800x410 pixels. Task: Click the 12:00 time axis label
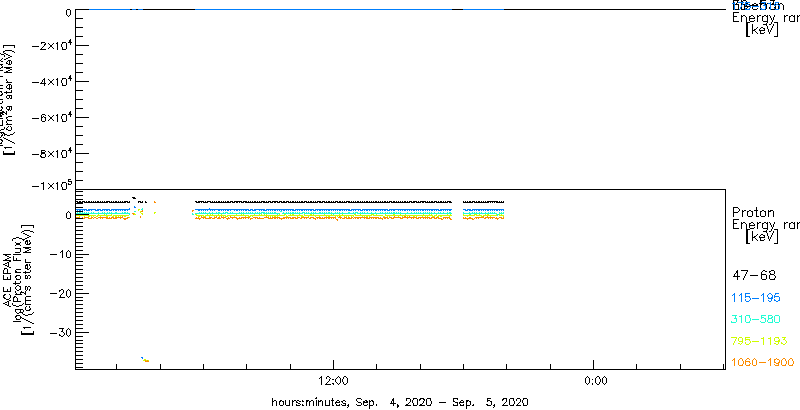point(333,381)
